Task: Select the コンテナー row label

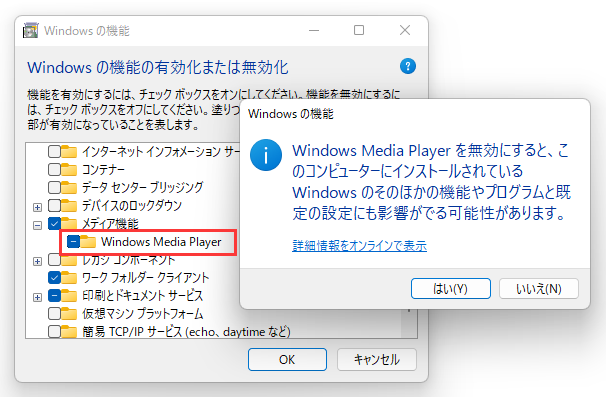Action: (x=103, y=170)
